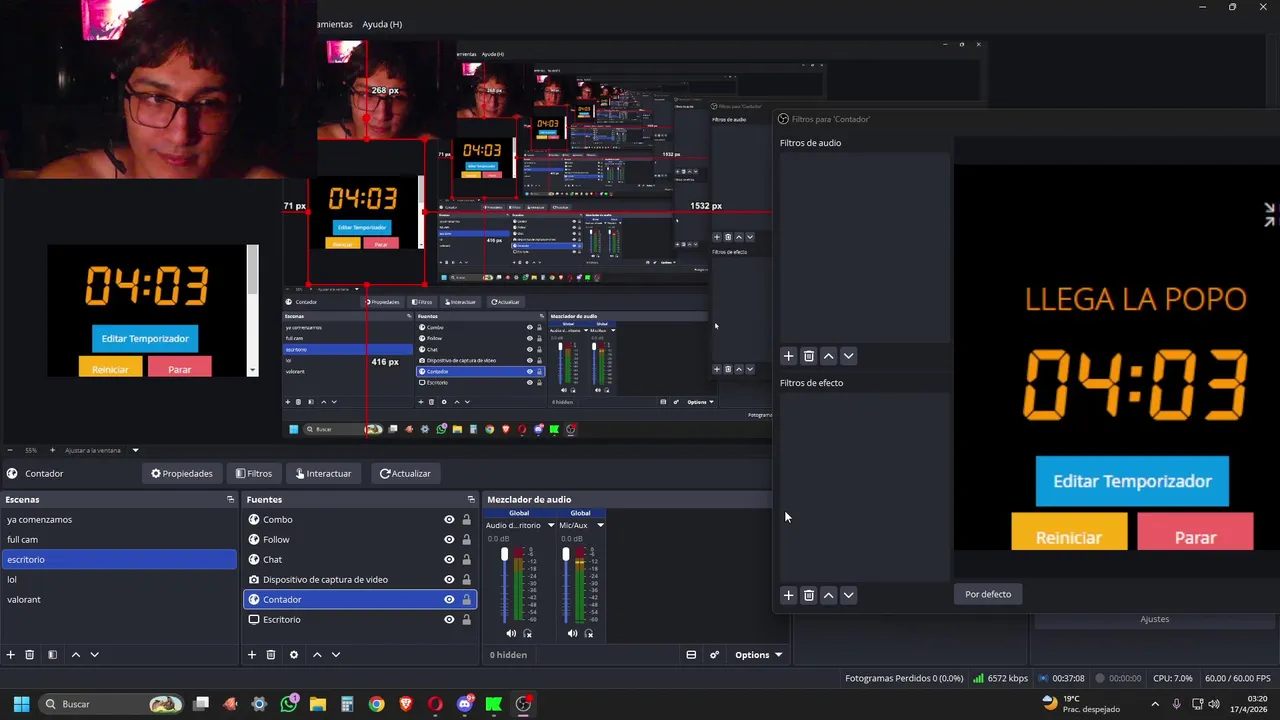Click Por defecto in filters dialog
Viewport: 1280px width, 720px height.
tap(988, 594)
